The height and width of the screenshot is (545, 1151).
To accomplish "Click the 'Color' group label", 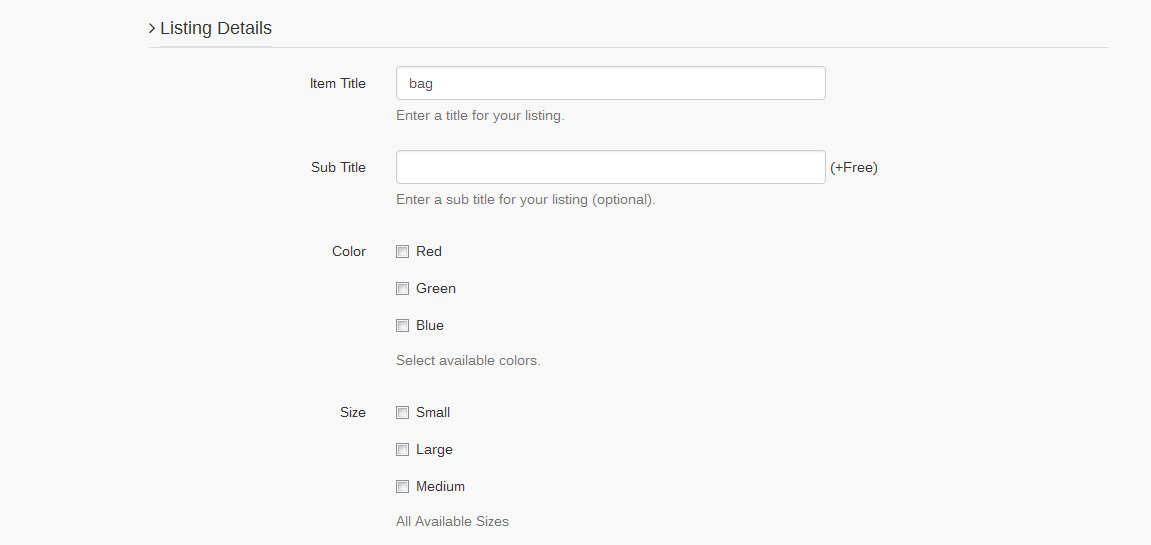I will coord(349,252).
